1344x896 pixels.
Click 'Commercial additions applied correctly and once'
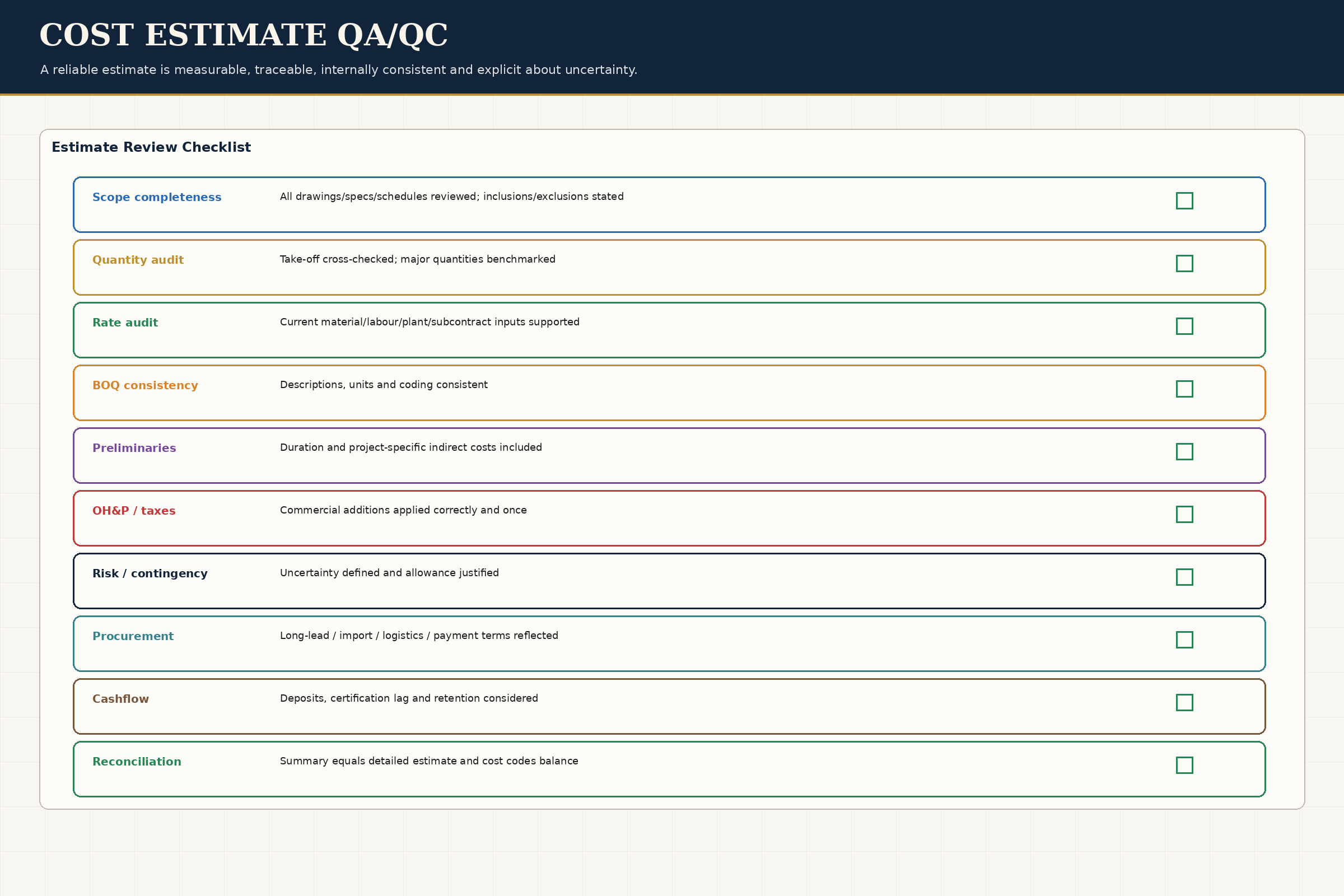coord(403,510)
